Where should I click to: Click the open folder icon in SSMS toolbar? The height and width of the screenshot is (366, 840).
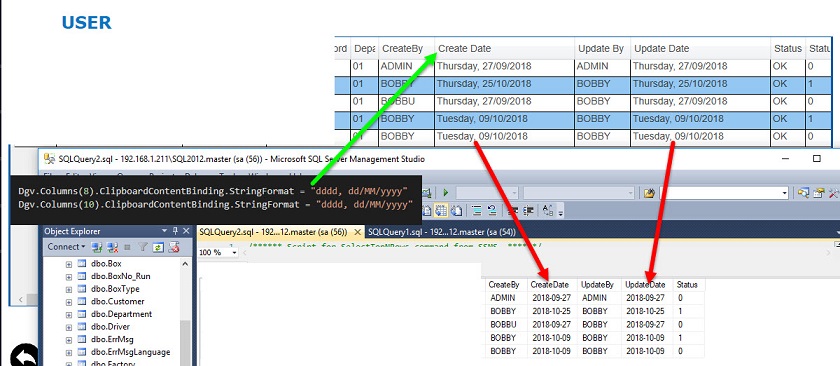[649, 193]
